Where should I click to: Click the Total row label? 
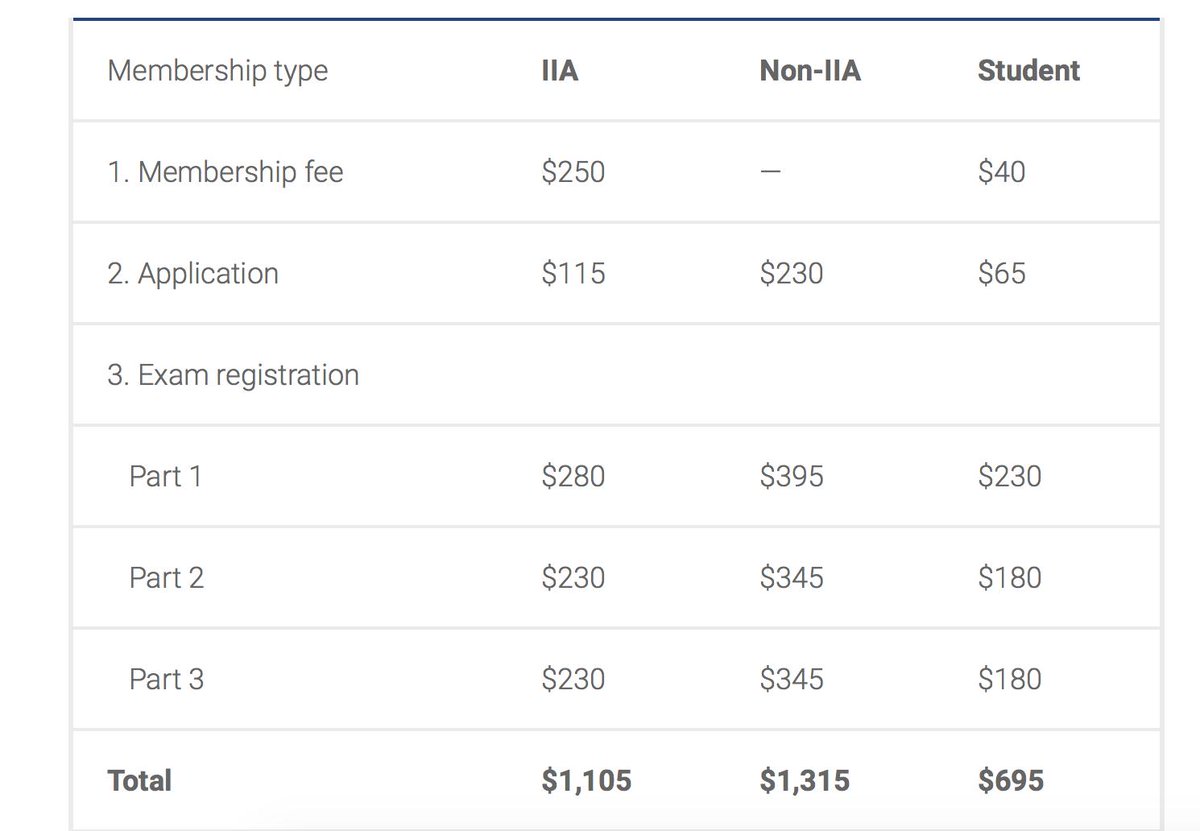click(140, 780)
